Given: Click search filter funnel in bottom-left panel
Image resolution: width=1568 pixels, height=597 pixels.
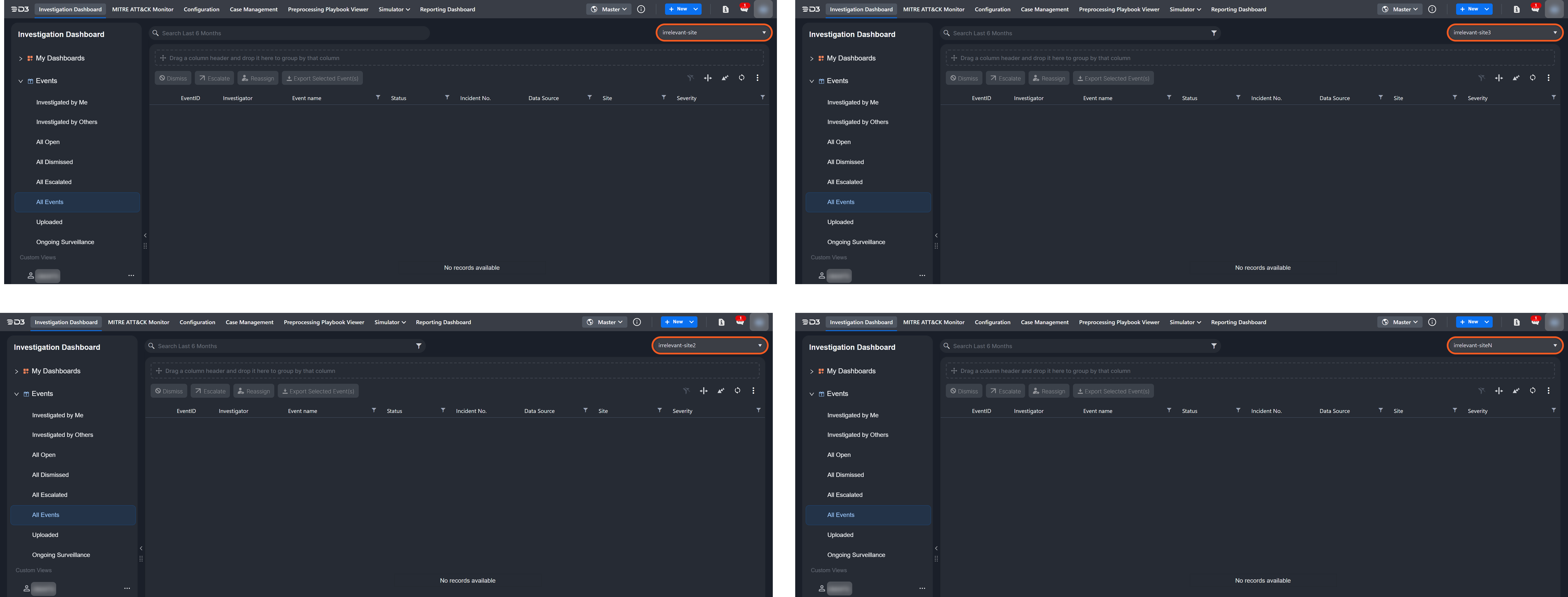Looking at the screenshot, I should coord(419,346).
